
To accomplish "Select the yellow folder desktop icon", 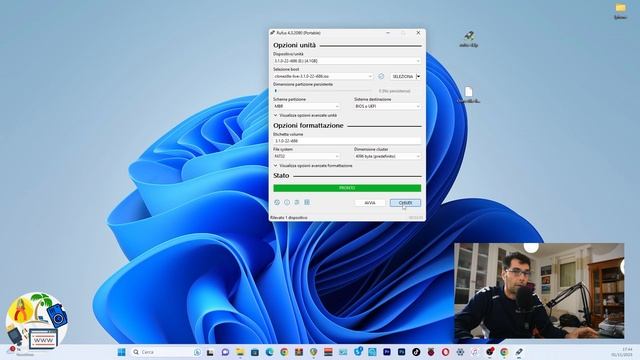I will pyautogui.click(x=620, y=11).
